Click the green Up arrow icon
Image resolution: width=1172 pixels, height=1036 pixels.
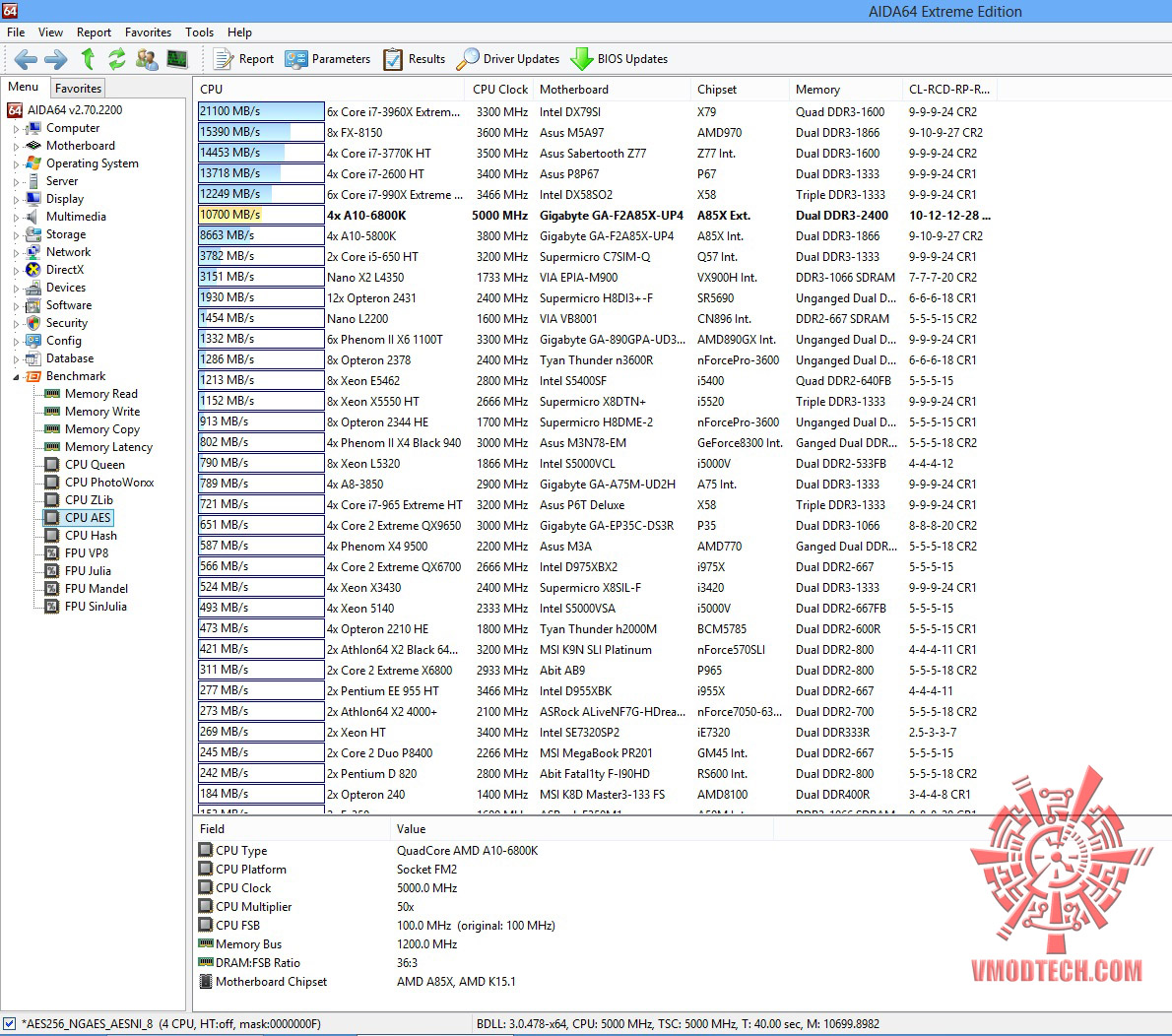pos(89,58)
